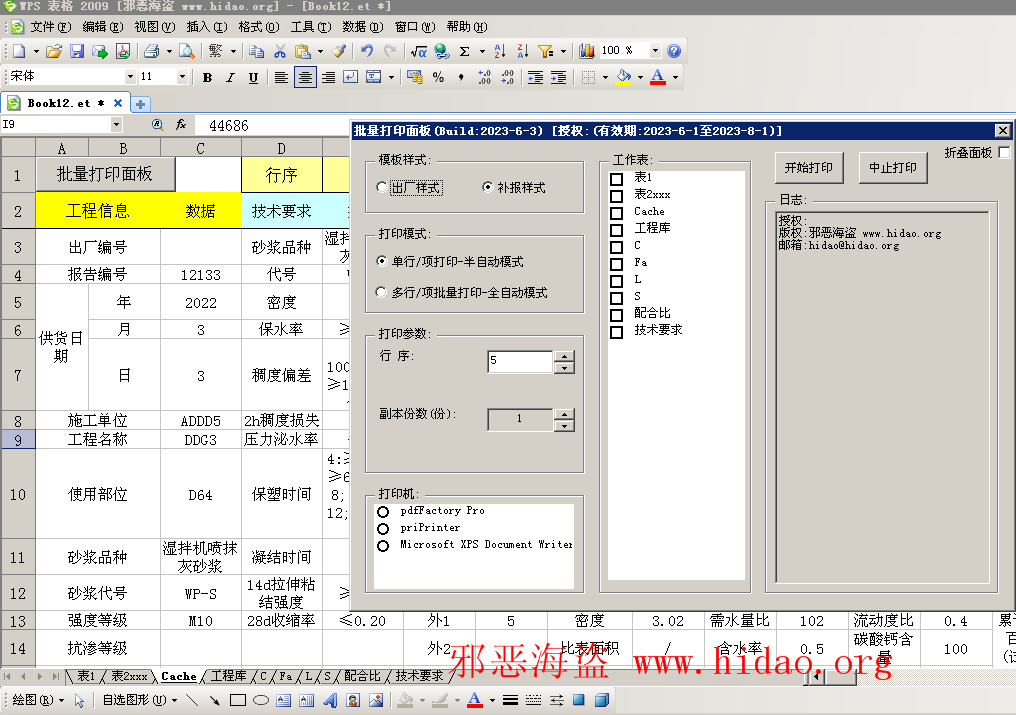Apply the yellow fill color

(x=623, y=78)
